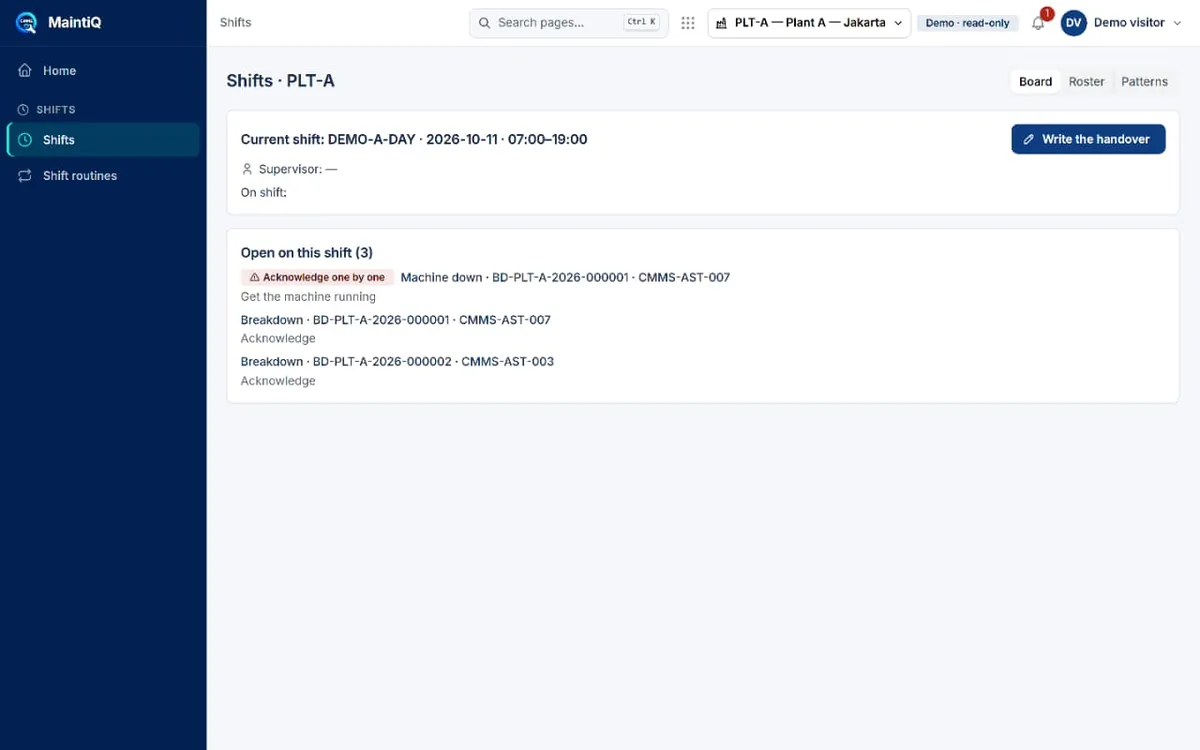Image resolution: width=1200 pixels, height=750 pixels.
Task: Click the Ctrl K shortcut hint
Action: click(641, 23)
